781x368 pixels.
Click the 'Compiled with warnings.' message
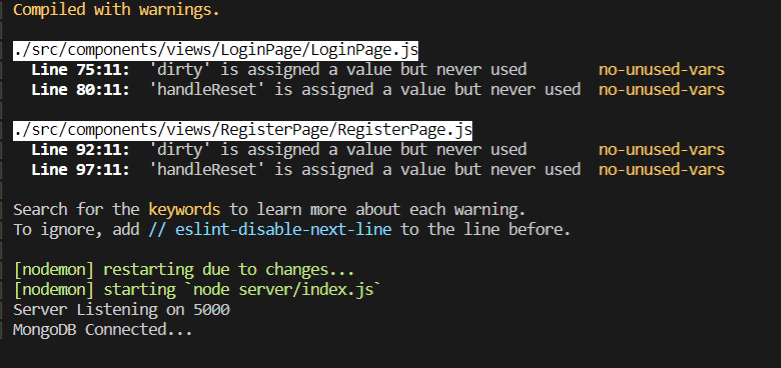click(116, 9)
